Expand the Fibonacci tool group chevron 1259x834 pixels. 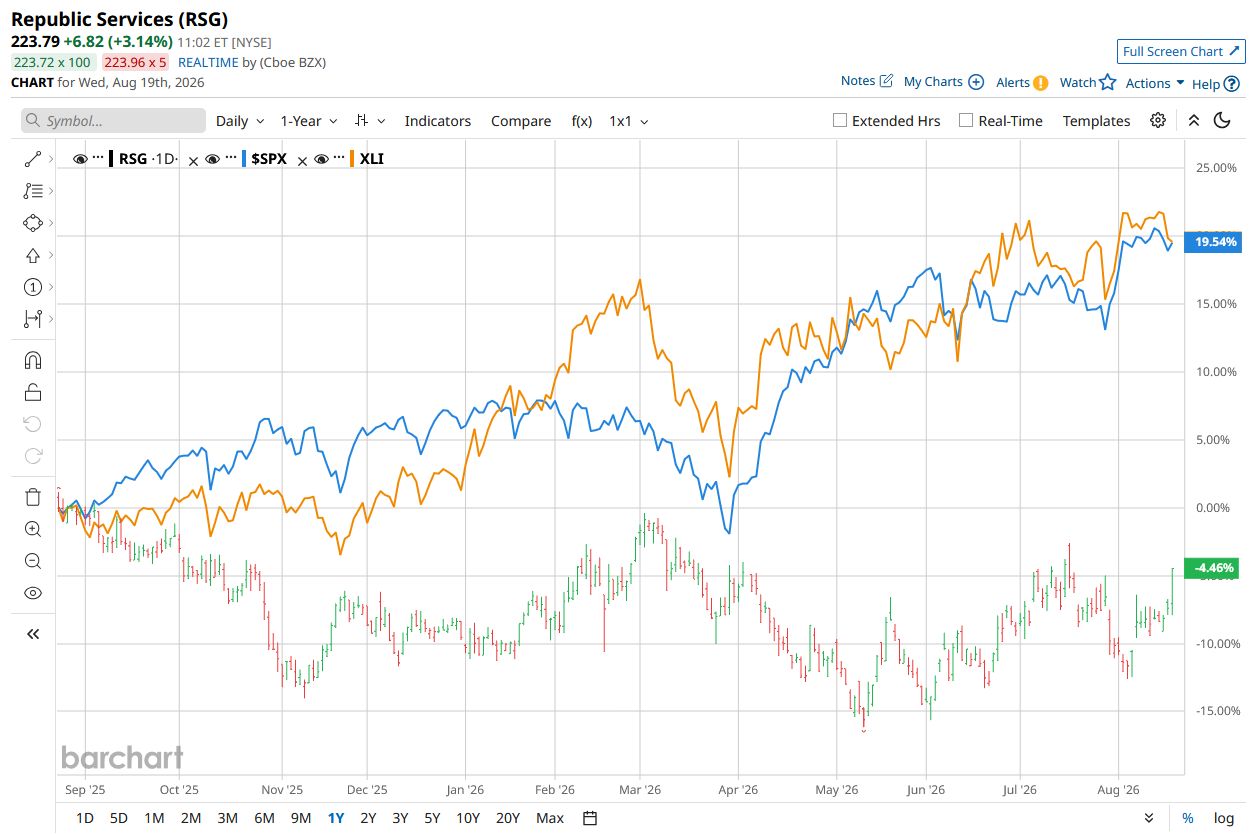click(51, 190)
